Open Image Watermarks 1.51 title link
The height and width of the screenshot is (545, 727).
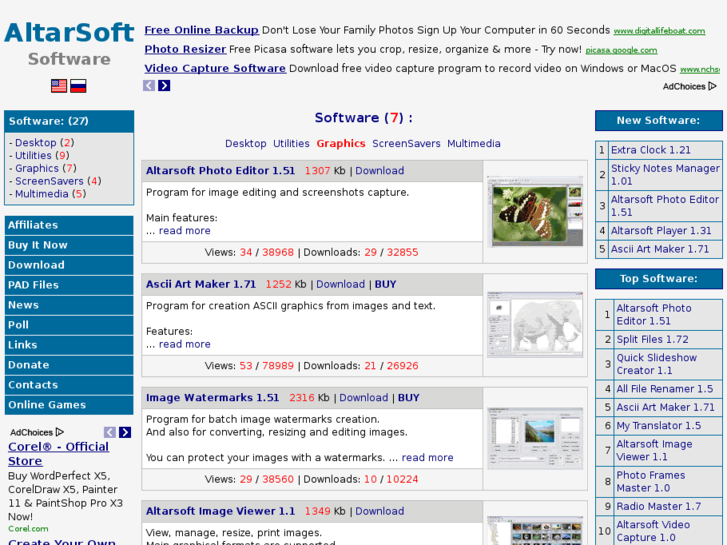point(212,398)
